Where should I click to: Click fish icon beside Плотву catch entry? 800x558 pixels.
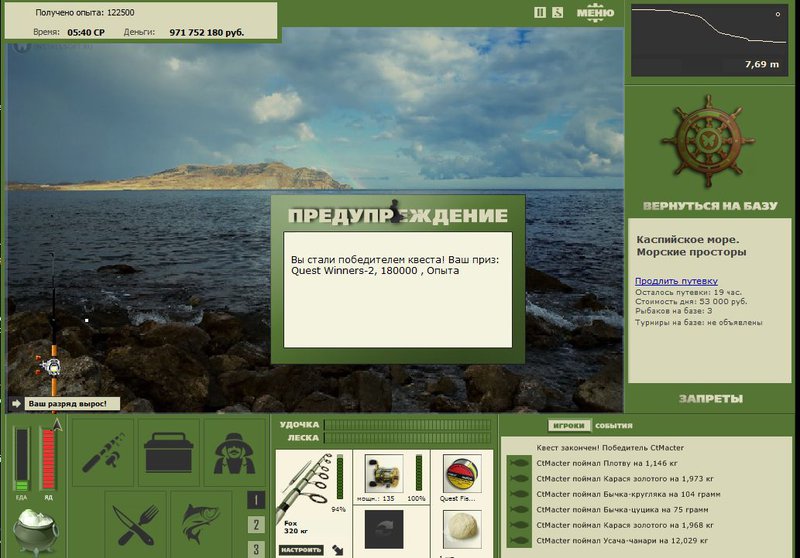pyautogui.click(x=519, y=464)
